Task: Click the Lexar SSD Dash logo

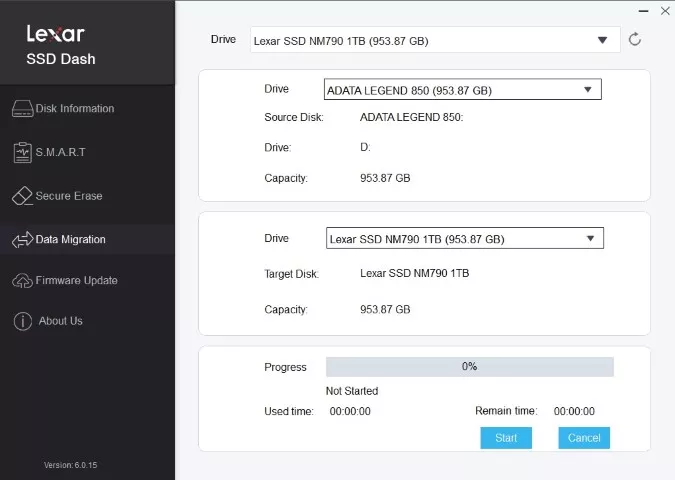Action: (x=61, y=44)
